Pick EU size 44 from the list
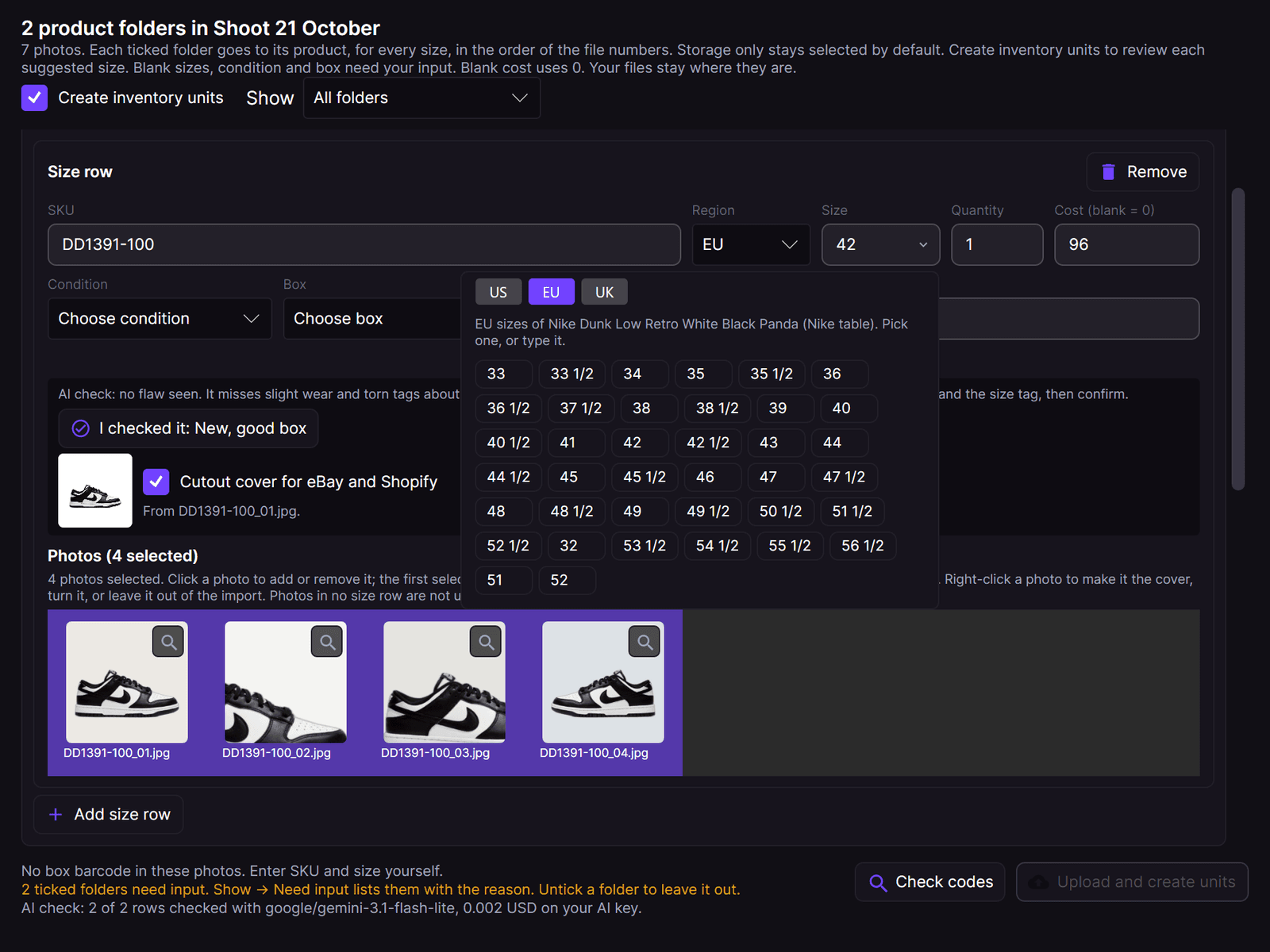The width and height of the screenshot is (1270, 952). click(x=840, y=443)
